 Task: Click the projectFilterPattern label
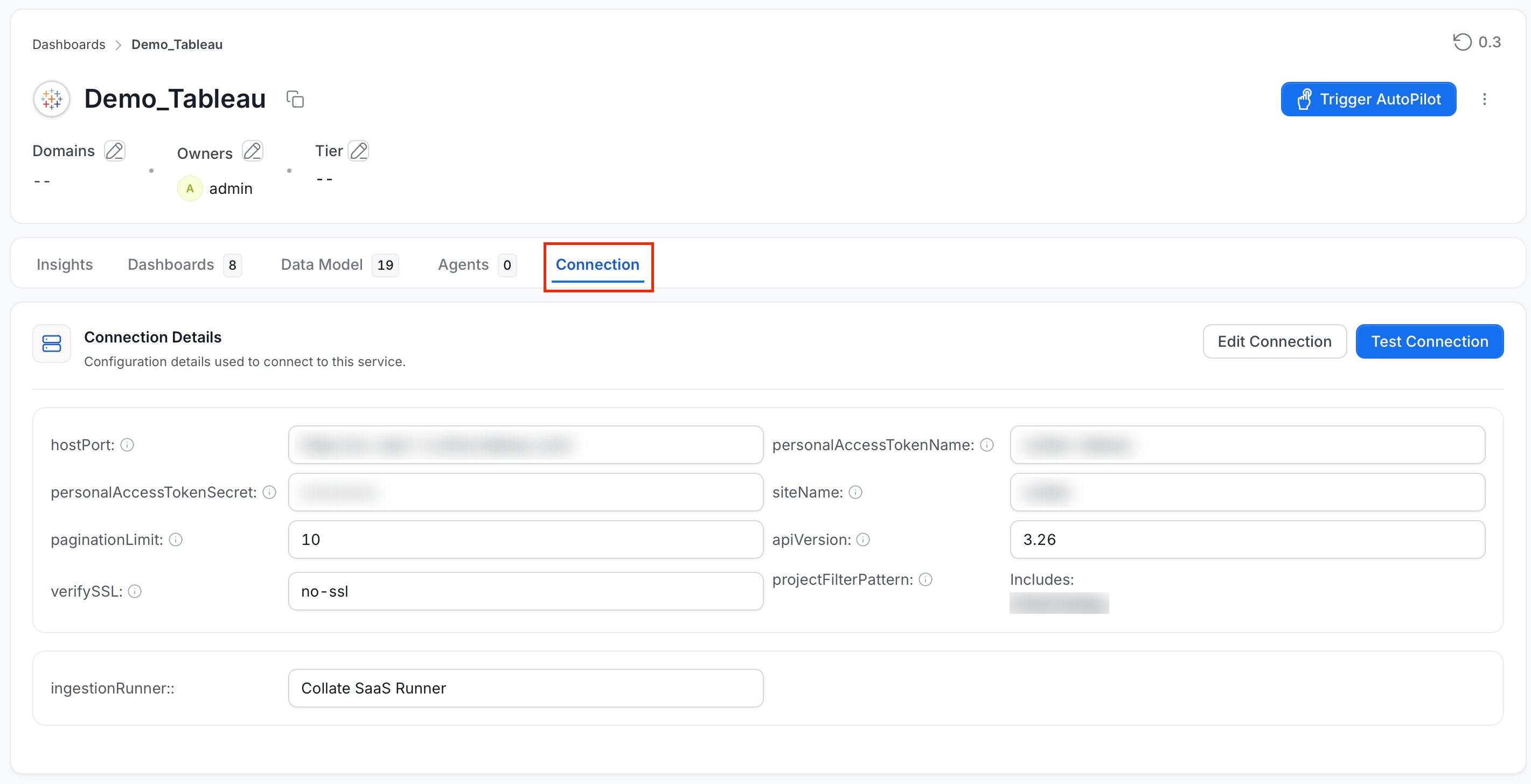click(x=843, y=580)
